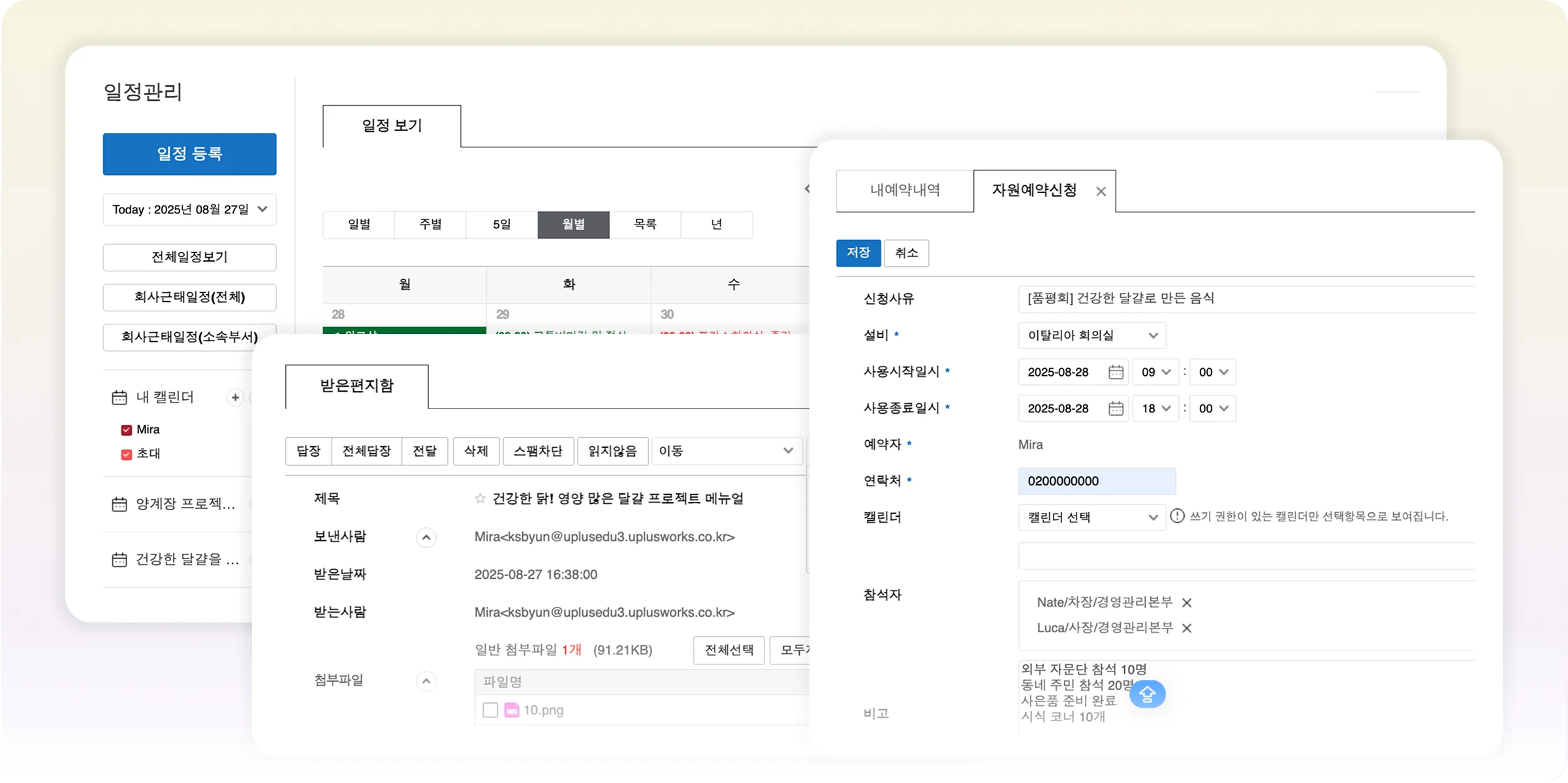Viewport: 1568px width, 783px height.
Task: Uncheck the Mira calendar checkbox
Action: 127,430
